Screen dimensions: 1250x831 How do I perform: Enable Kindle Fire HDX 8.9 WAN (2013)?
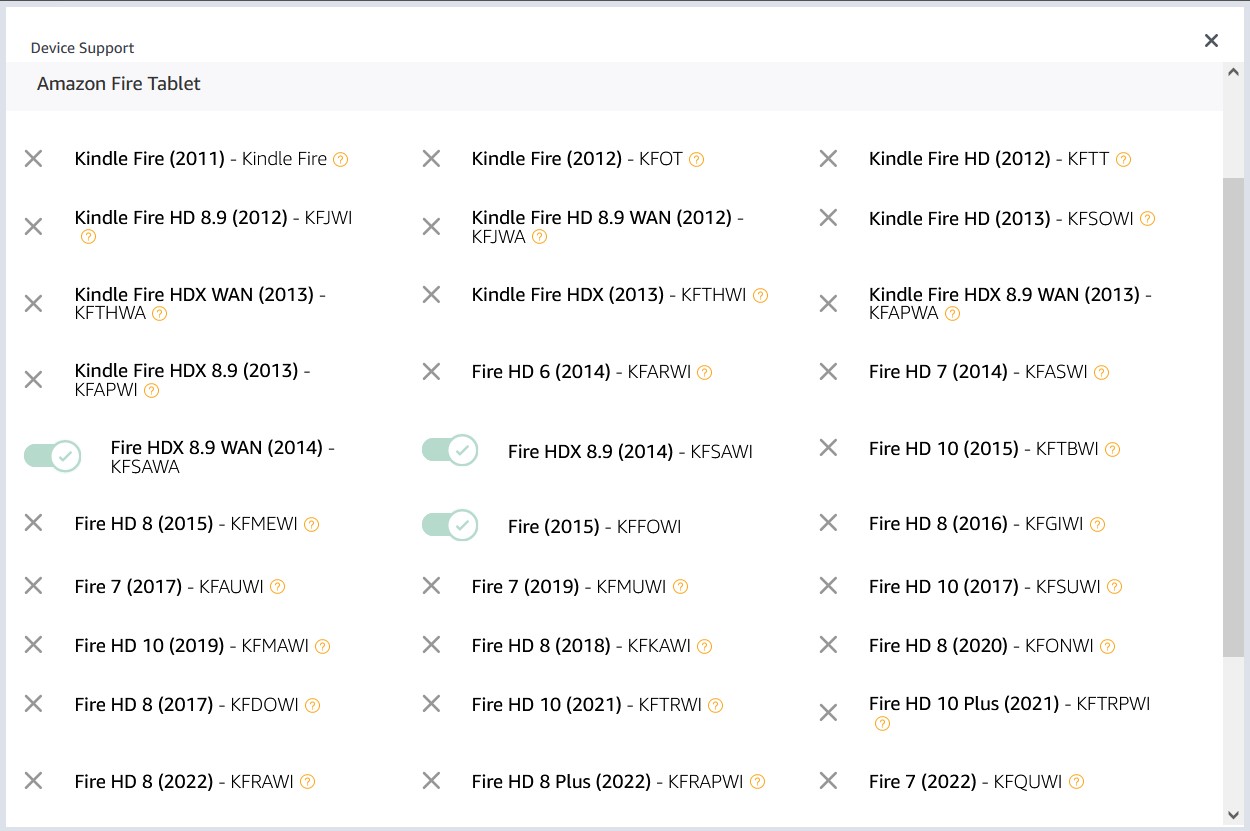pos(828,303)
